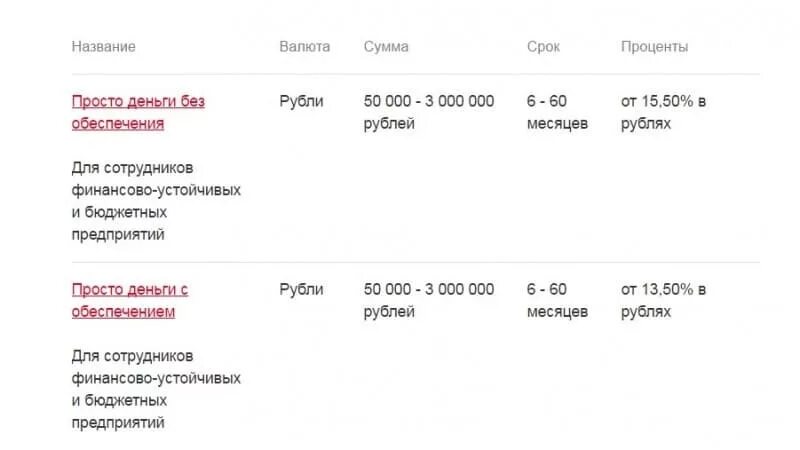Open the 'Просто деньги без обеспечения' link

pos(138,112)
